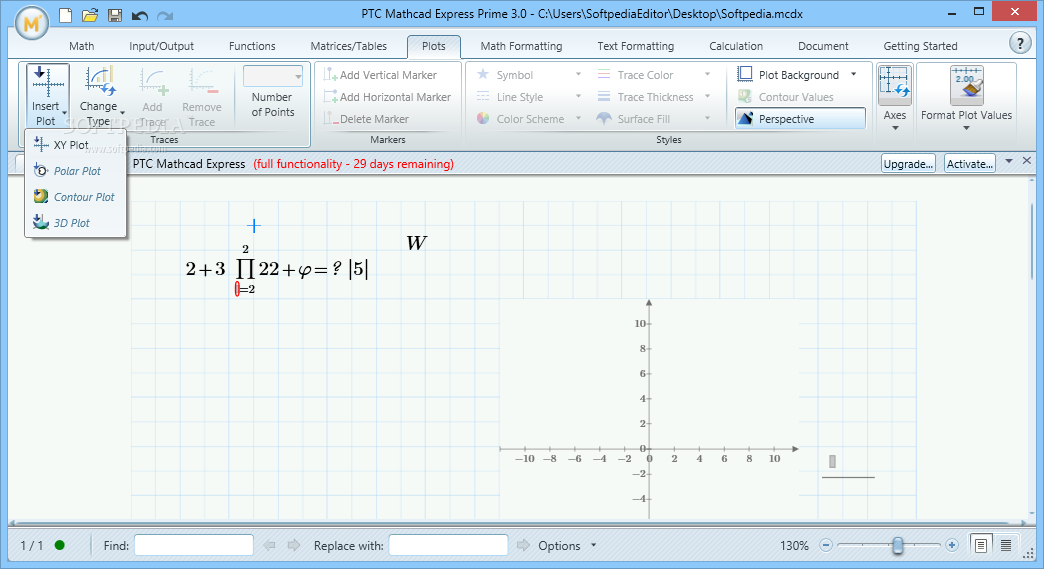1044x569 pixels.
Task: Click the find previous arrow icon
Action: 270,546
